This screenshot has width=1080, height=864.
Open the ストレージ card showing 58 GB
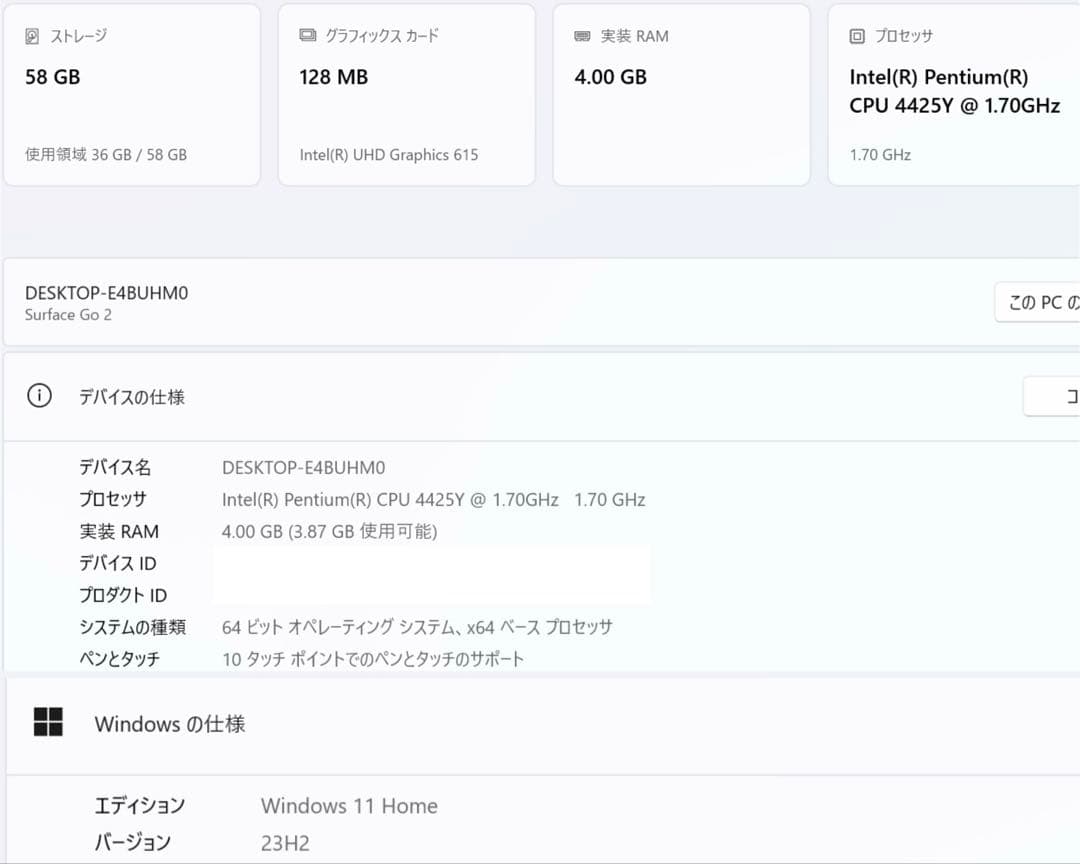[x=132, y=95]
